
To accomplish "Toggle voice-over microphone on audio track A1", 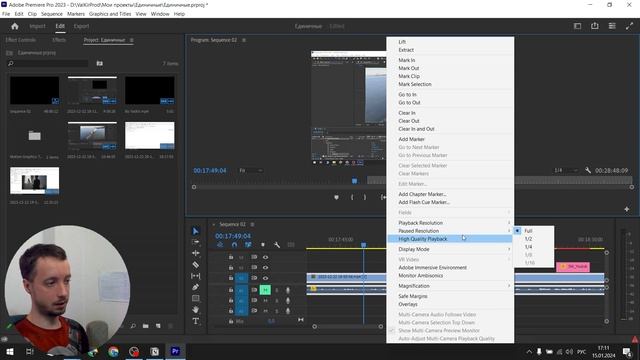I will (288, 290).
